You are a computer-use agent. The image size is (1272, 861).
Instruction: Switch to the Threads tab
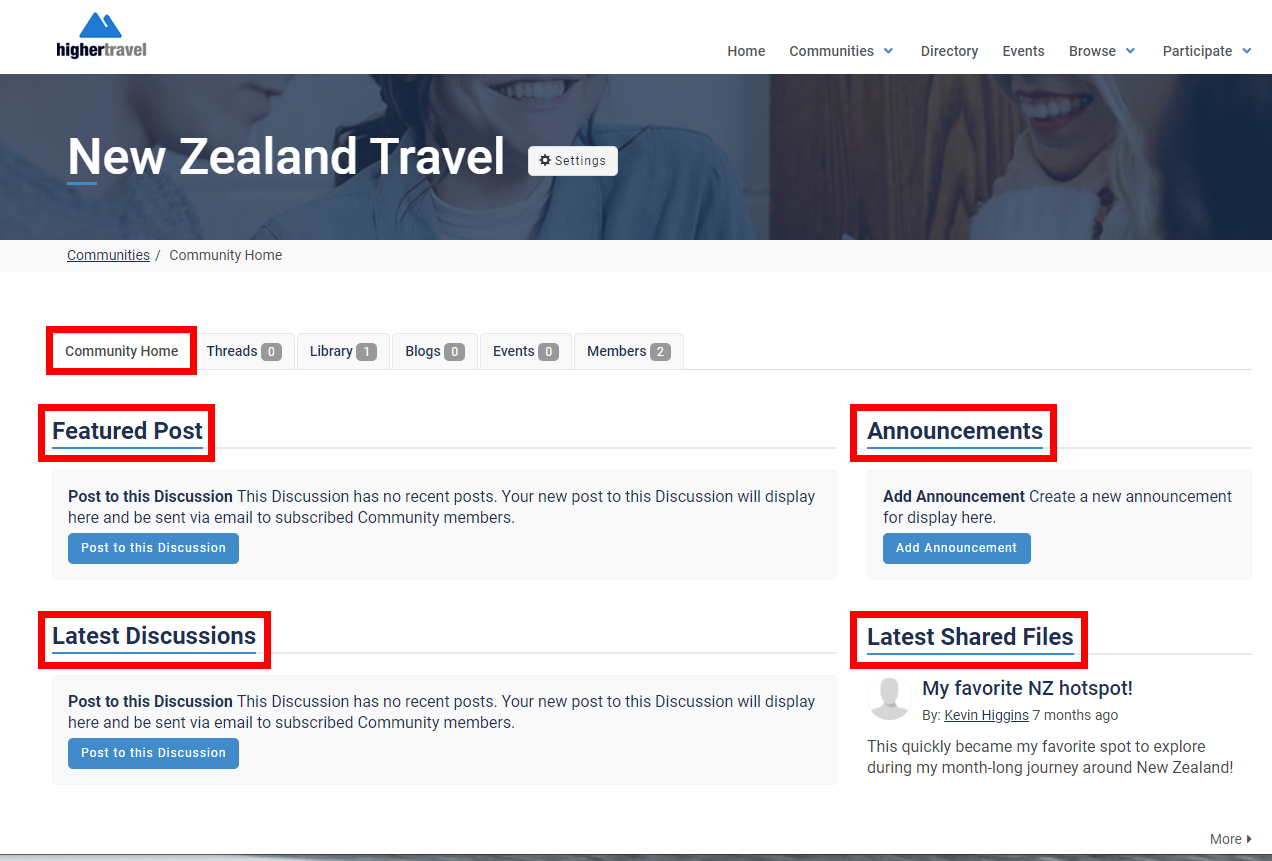tap(243, 351)
